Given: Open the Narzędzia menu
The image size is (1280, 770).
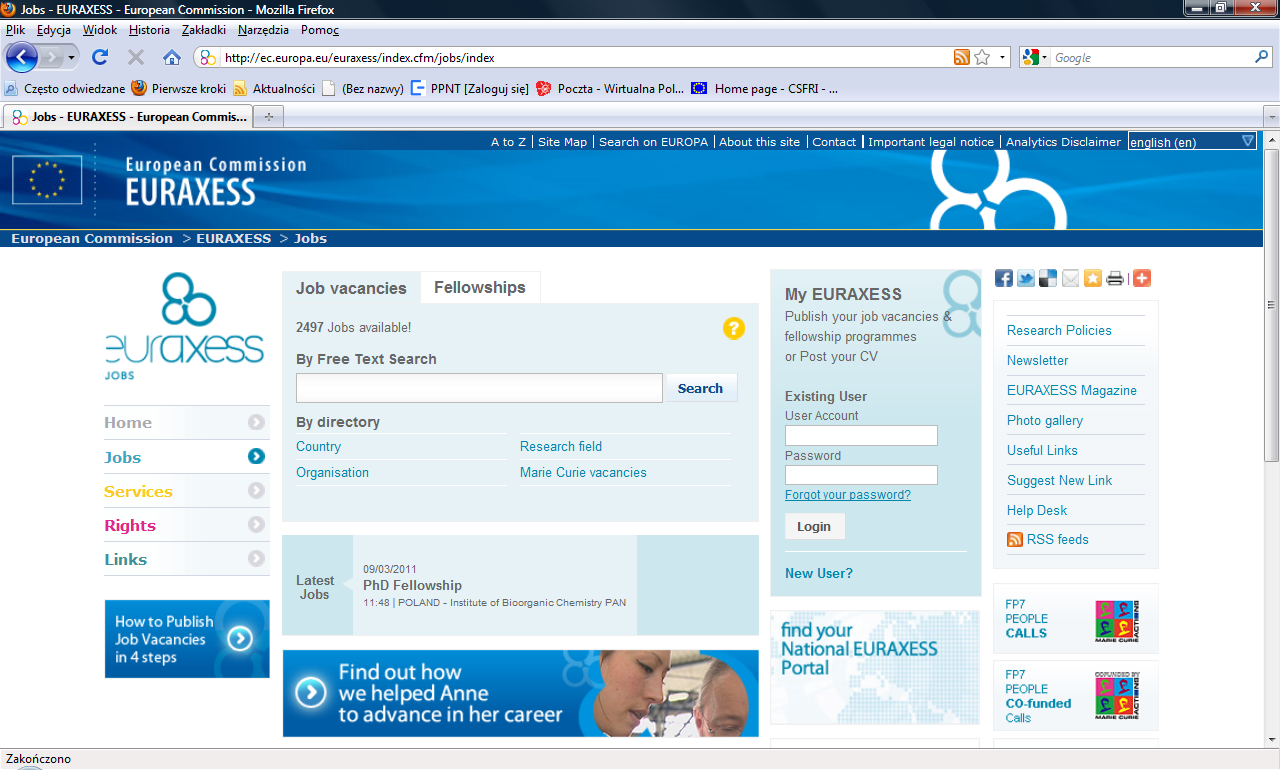Looking at the screenshot, I should (263, 30).
